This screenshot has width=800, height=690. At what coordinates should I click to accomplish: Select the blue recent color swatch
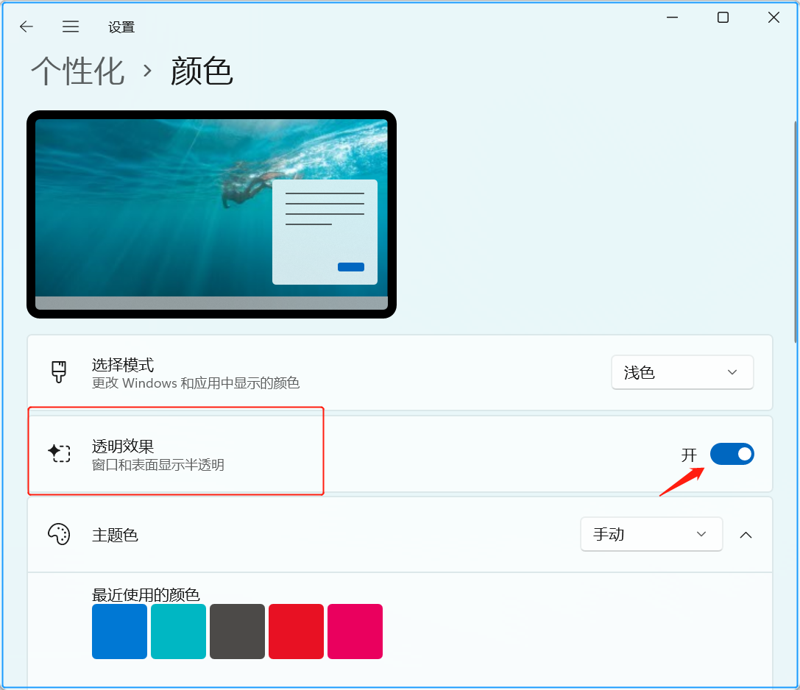point(119,631)
